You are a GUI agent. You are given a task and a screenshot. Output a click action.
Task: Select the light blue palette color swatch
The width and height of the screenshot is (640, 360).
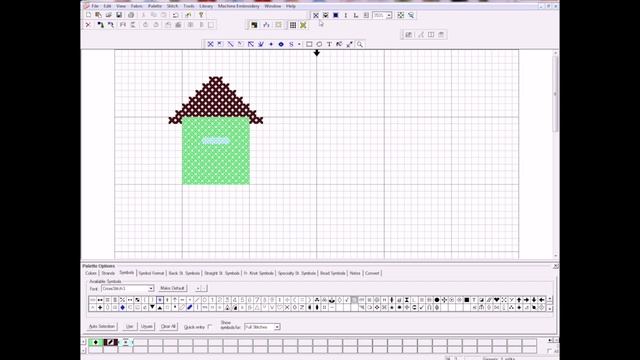(x=125, y=342)
